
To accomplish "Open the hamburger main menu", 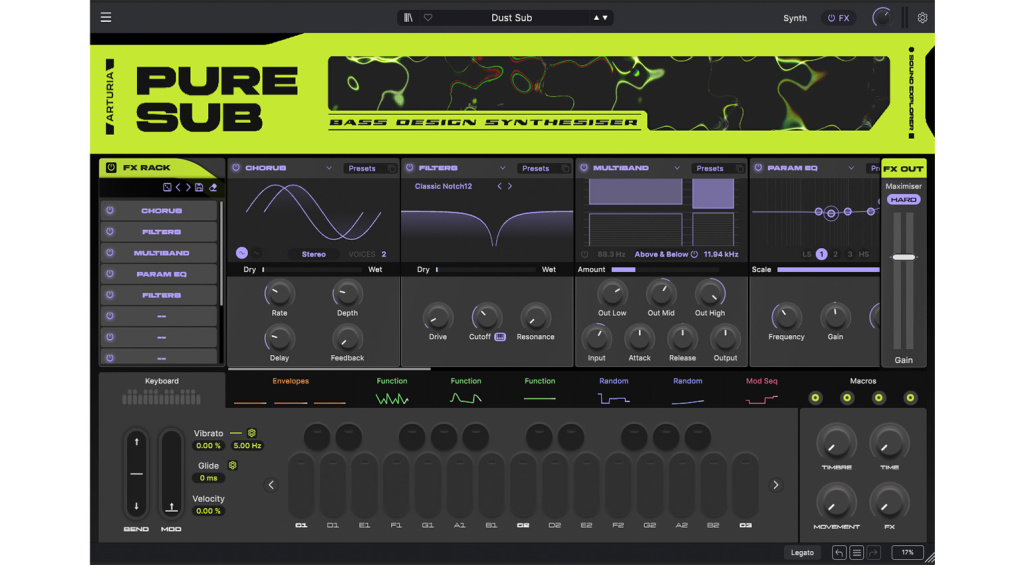I will (x=106, y=18).
